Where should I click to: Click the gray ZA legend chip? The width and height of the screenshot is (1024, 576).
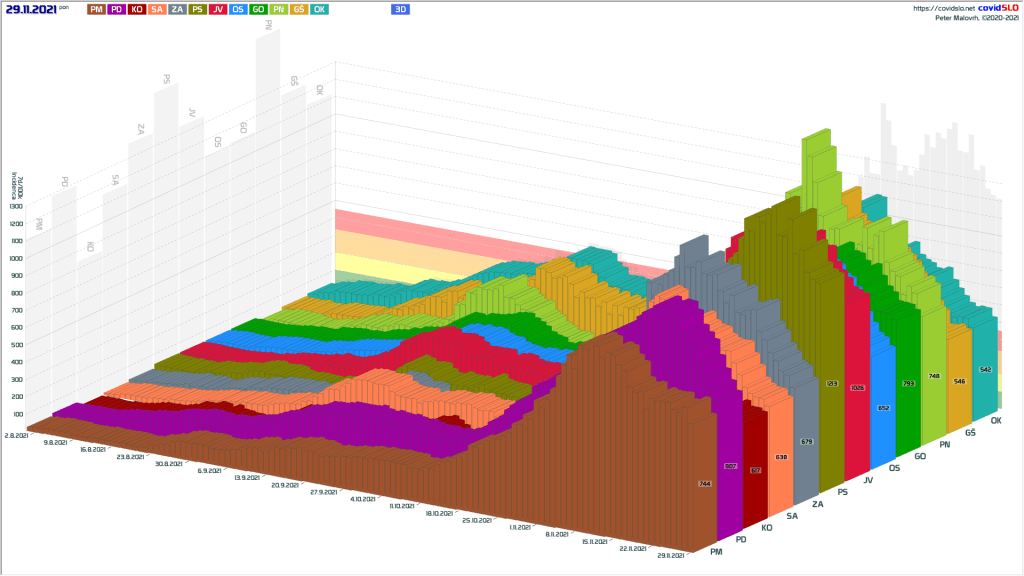click(x=177, y=9)
